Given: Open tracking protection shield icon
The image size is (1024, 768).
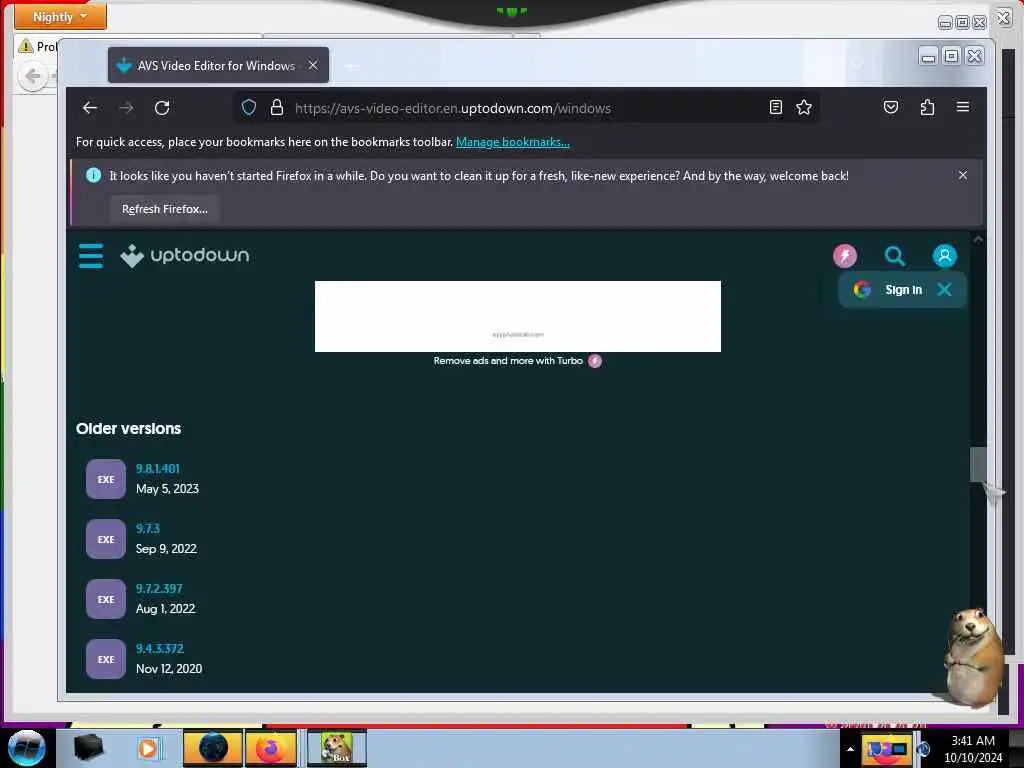Looking at the screenshot, I should click(x=249, y=107).
